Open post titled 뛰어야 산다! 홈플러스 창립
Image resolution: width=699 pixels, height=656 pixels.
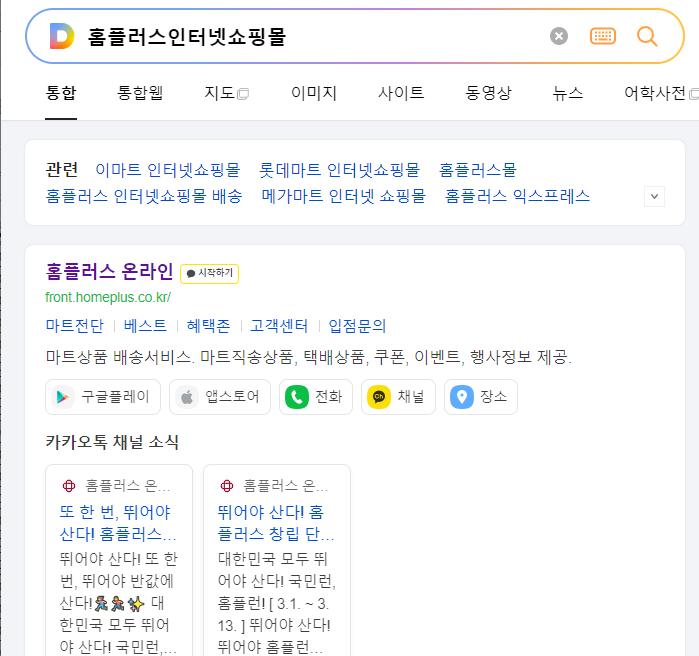tap(275, 523)
